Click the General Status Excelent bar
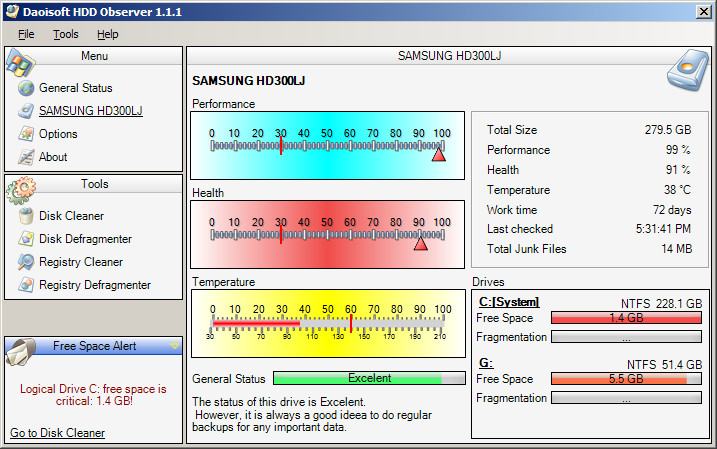Image resolution: width=717 pixels, height=449 pixels. (x=369, y=378)
